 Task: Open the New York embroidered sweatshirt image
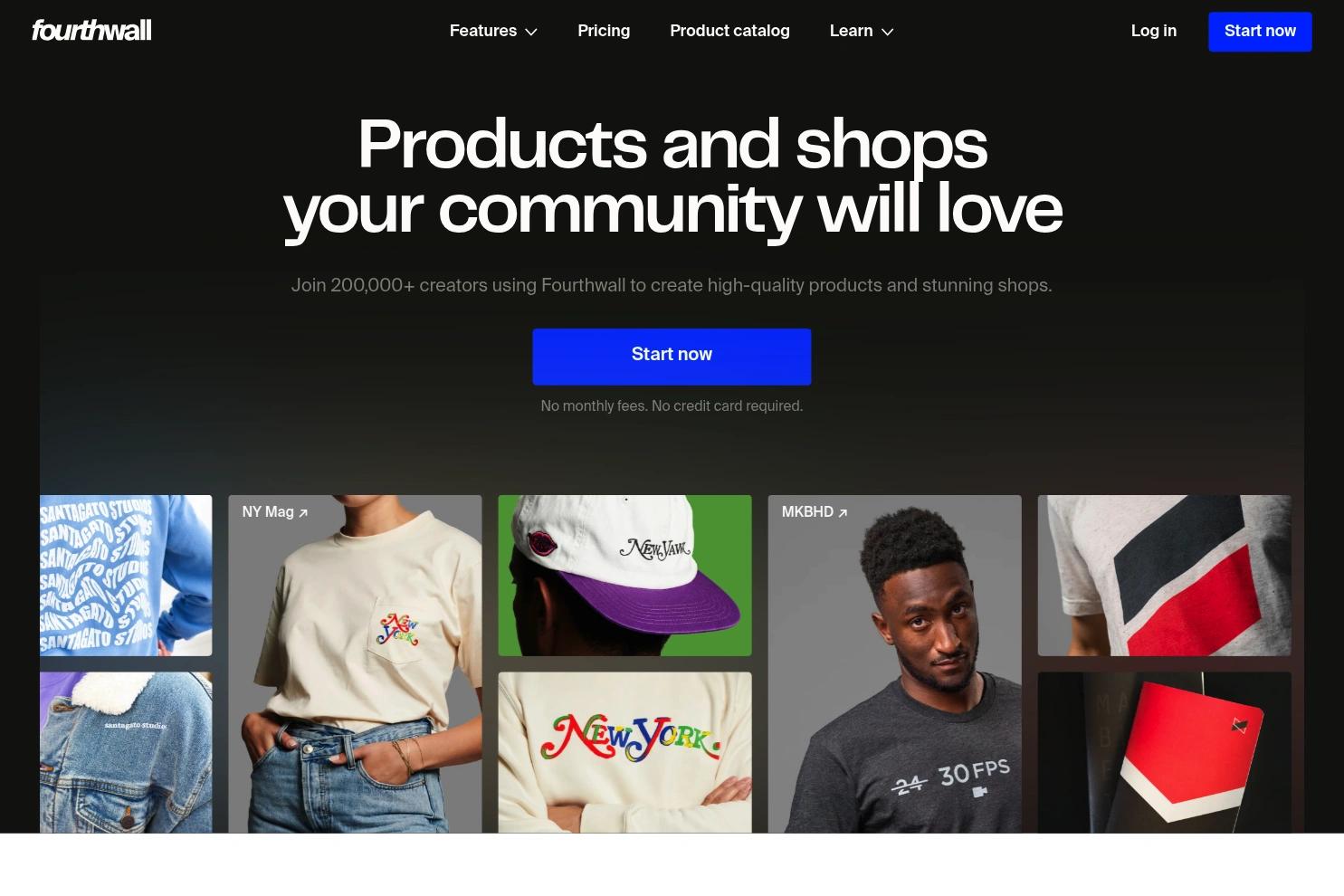coord(624,752)
